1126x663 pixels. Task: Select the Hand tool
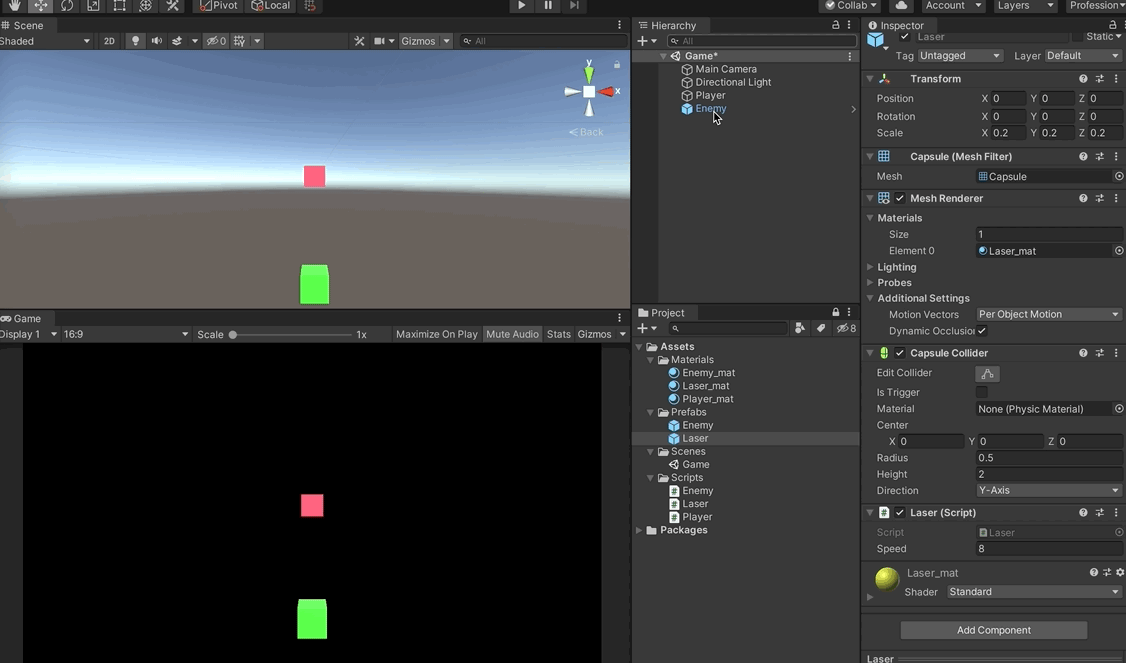[x=14, y=5]
